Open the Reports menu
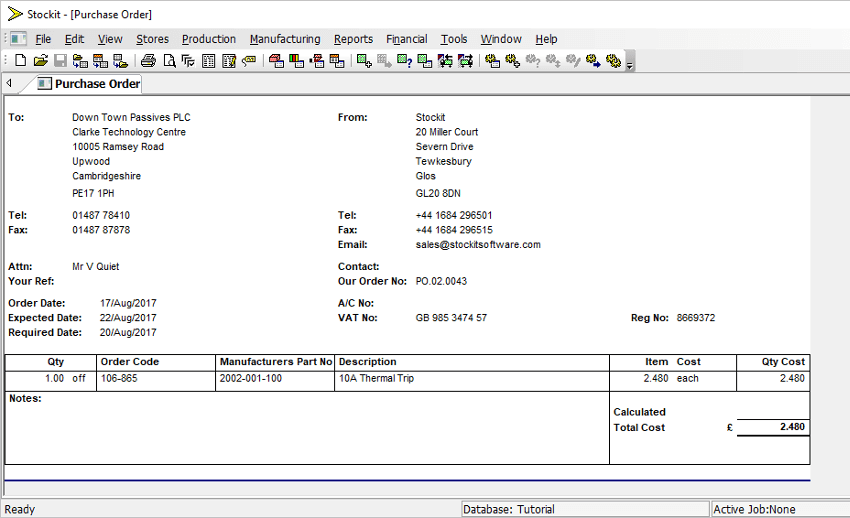 point(353,39)
